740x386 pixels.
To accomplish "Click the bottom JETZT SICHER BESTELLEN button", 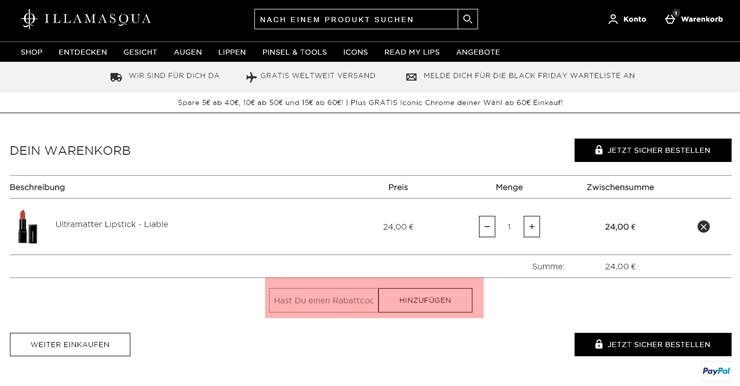I will pyautogui.click(x=653, y=344).
